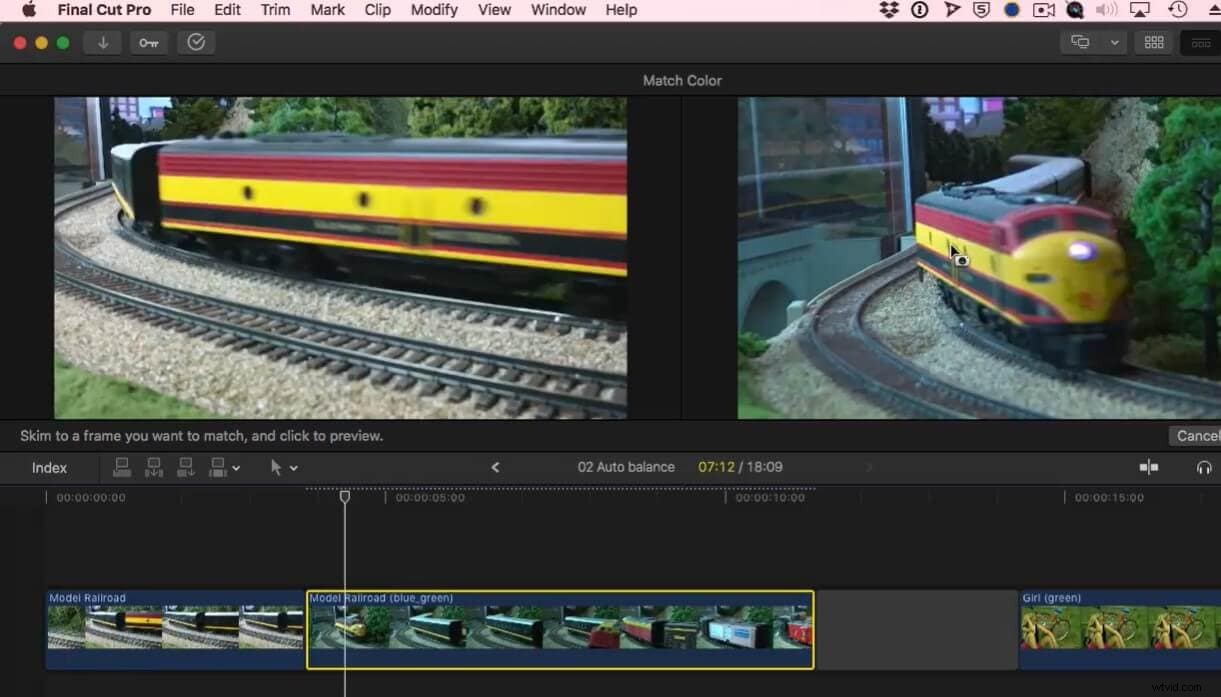This screenshot has height=697, width=1221.
Task: Open the Select tool dropdown arrow
Action: point(295,467)
